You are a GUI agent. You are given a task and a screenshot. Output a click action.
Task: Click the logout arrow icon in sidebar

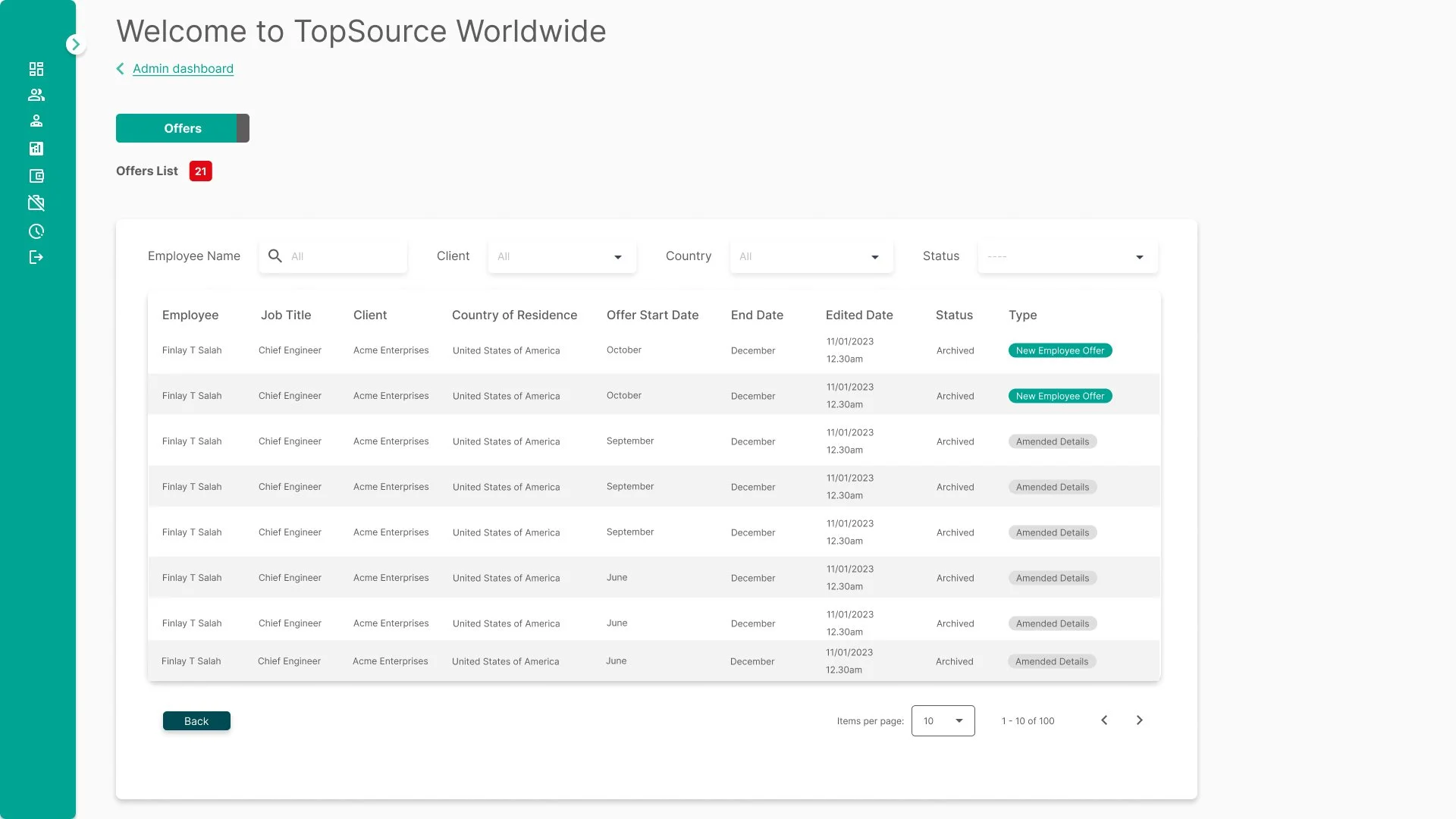click(36, 258)
